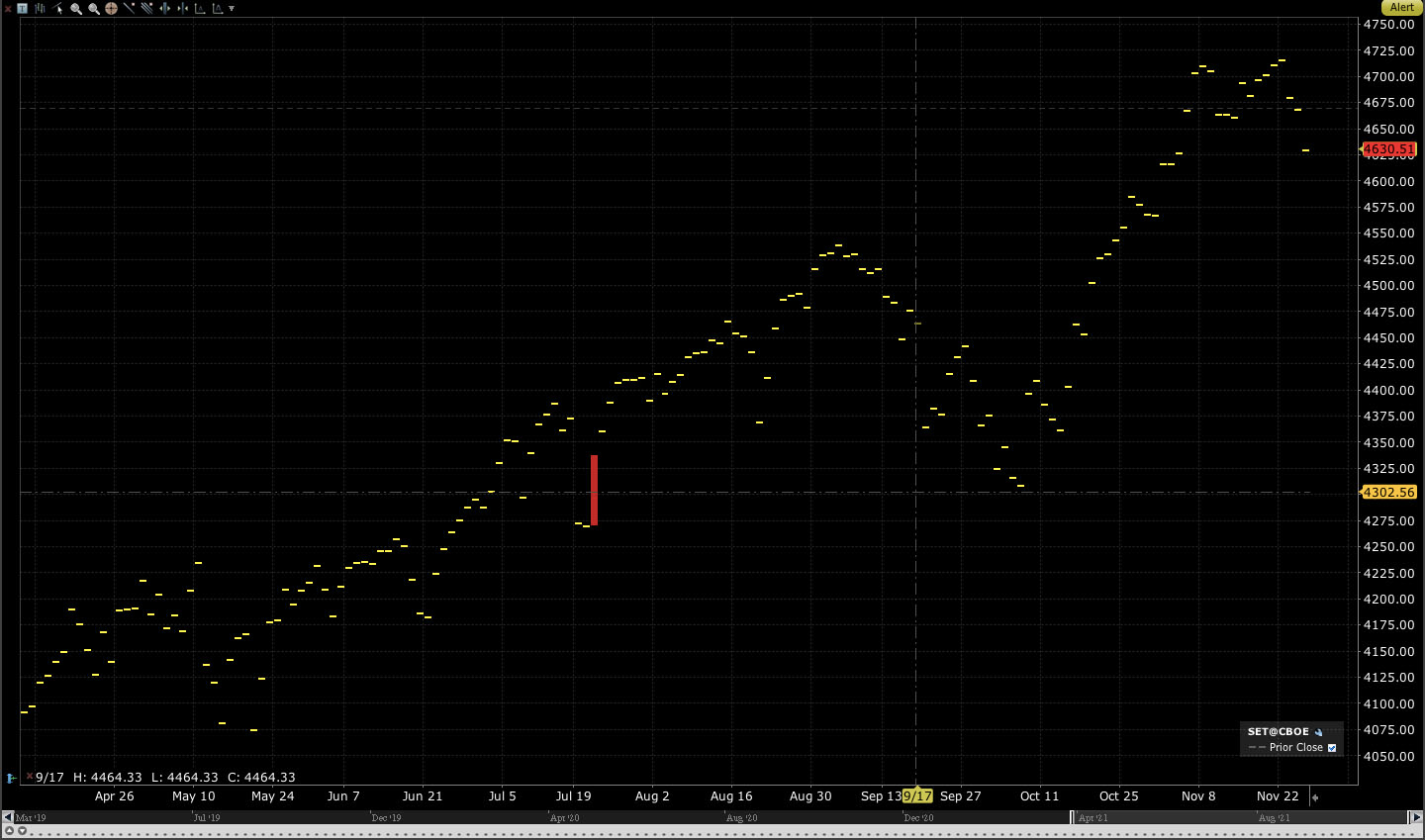1425x840 pixels.
Task: Remove the 9/17 data readout with the small x
Action: pyautogui.click(x=30, y=777)
